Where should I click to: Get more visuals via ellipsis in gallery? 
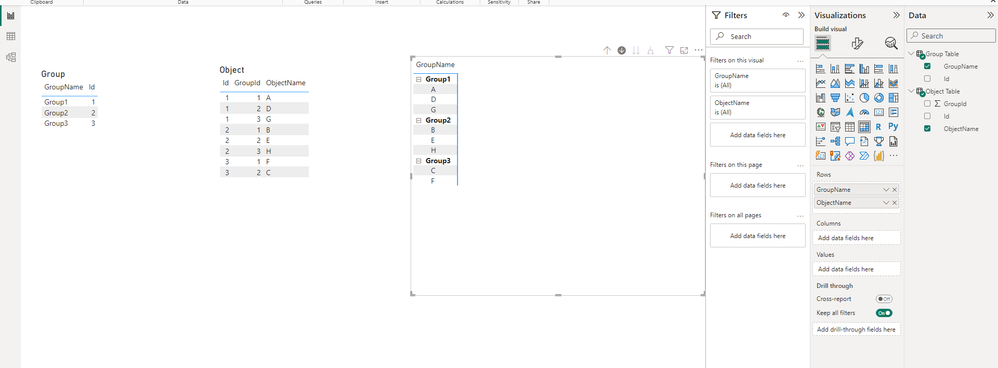894,155
